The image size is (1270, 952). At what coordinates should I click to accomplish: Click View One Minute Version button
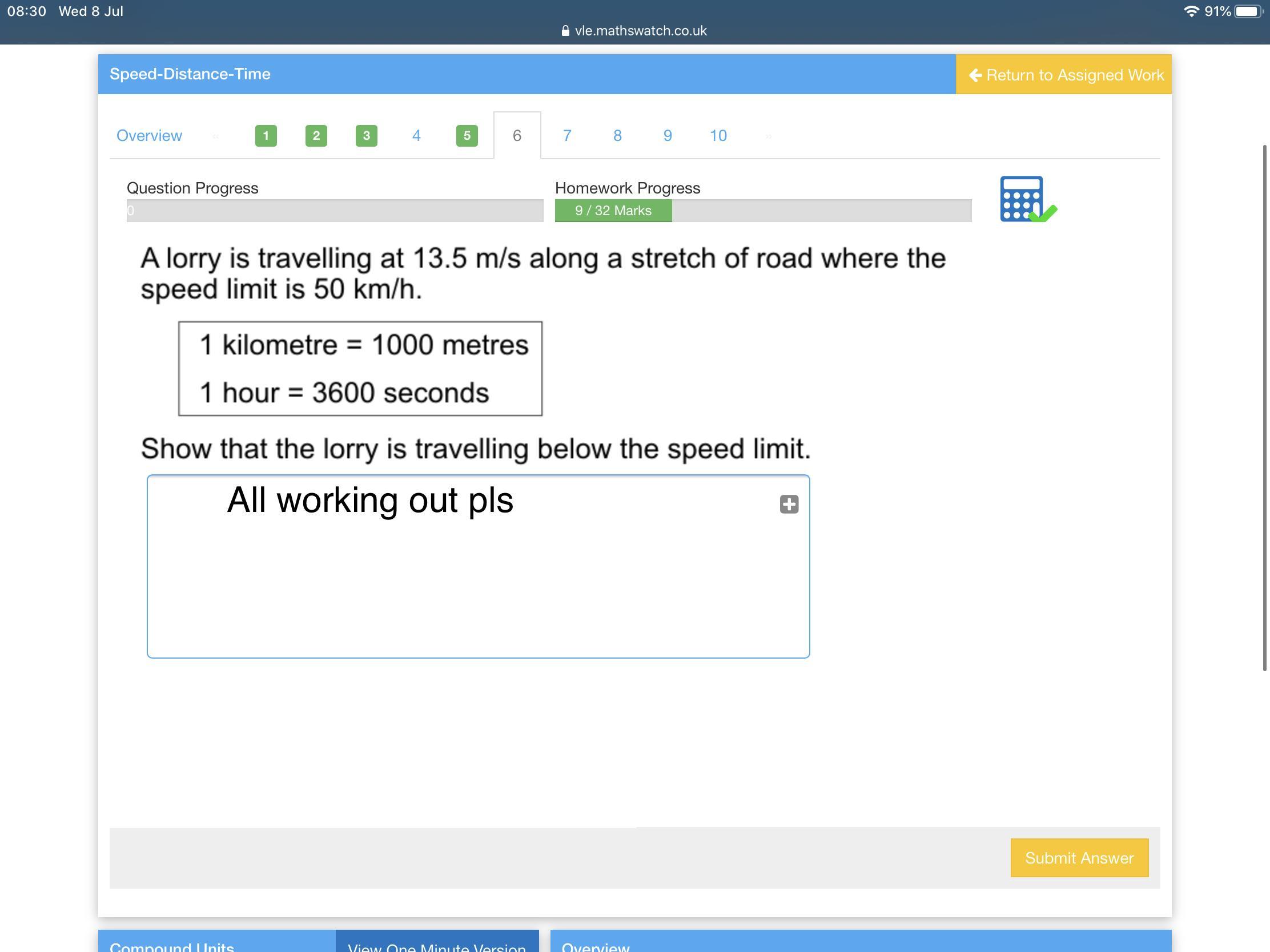[x=437, y=944]
